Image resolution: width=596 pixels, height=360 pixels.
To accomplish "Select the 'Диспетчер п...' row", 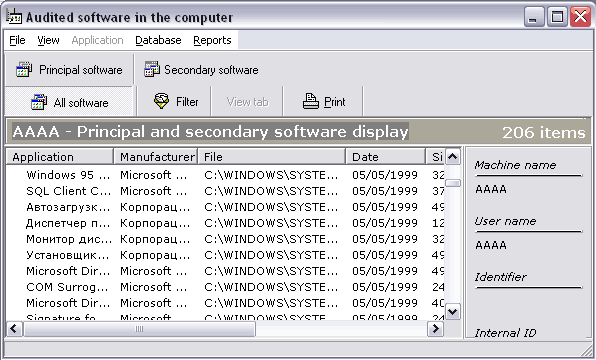I will tap(225, 223).
